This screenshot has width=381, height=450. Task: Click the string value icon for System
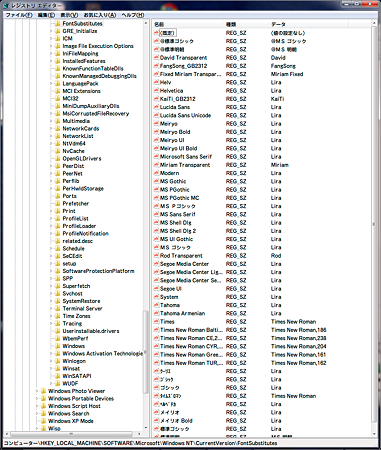click(x=156, y=297)
